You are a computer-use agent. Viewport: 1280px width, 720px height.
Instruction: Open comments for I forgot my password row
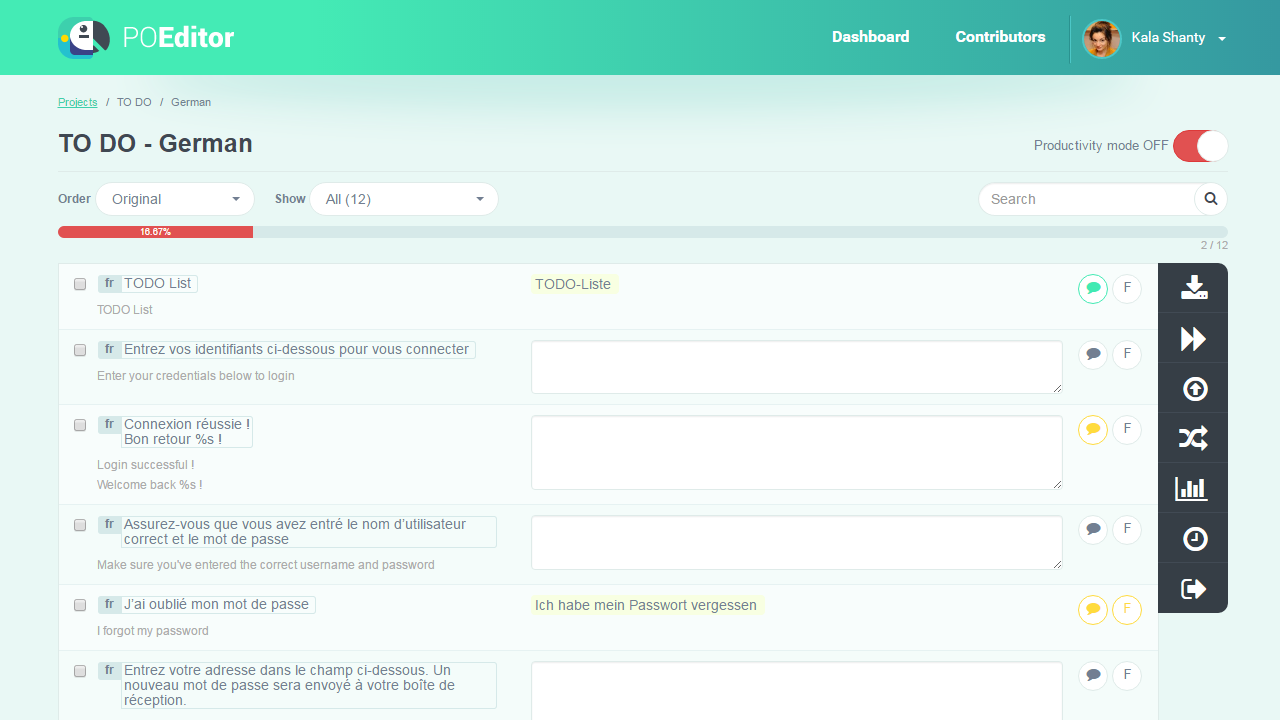point(1093,609)
